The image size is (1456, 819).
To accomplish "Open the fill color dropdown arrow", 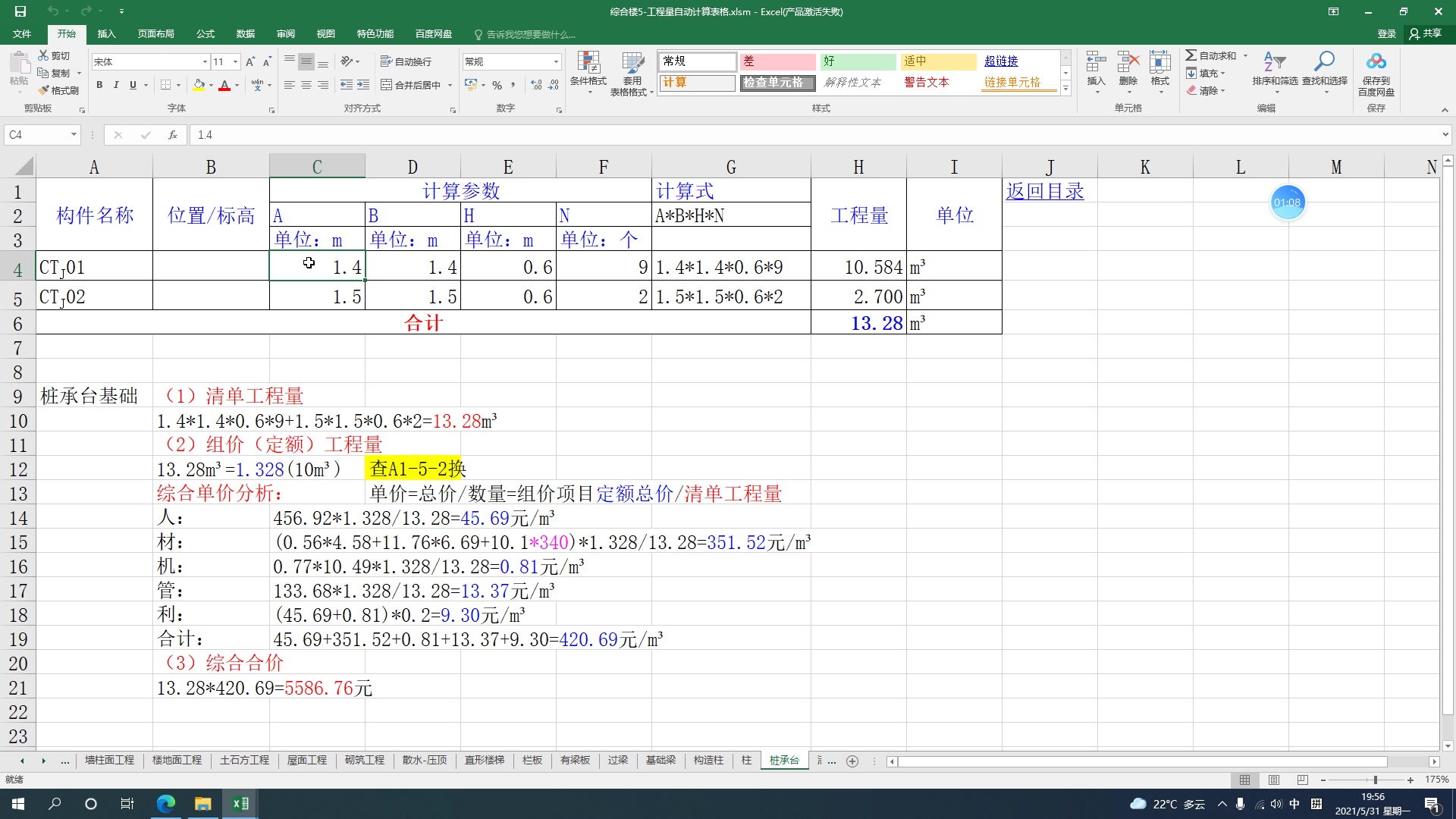I will [211, 86].
